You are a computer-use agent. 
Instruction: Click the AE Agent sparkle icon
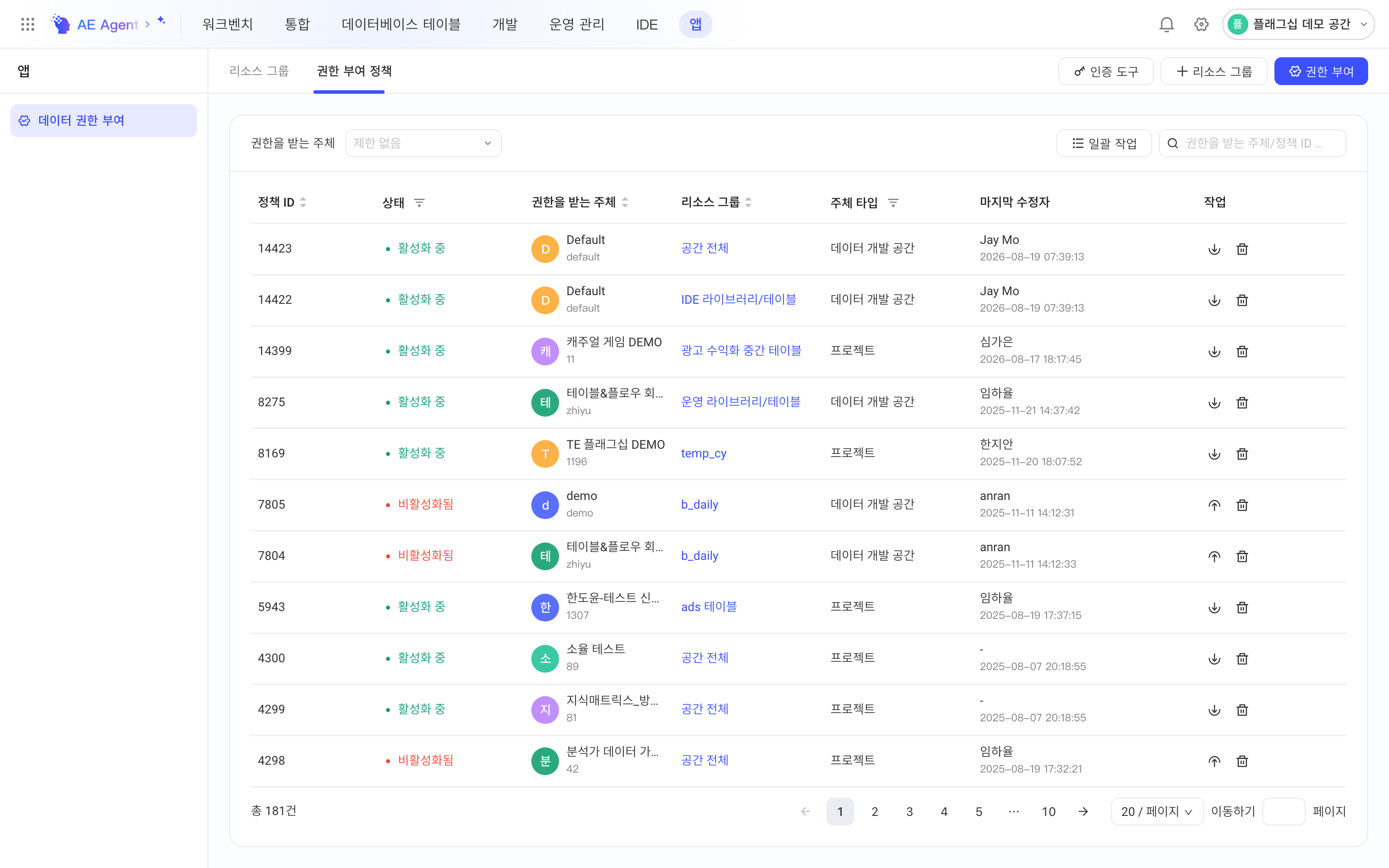pos(162,21)
